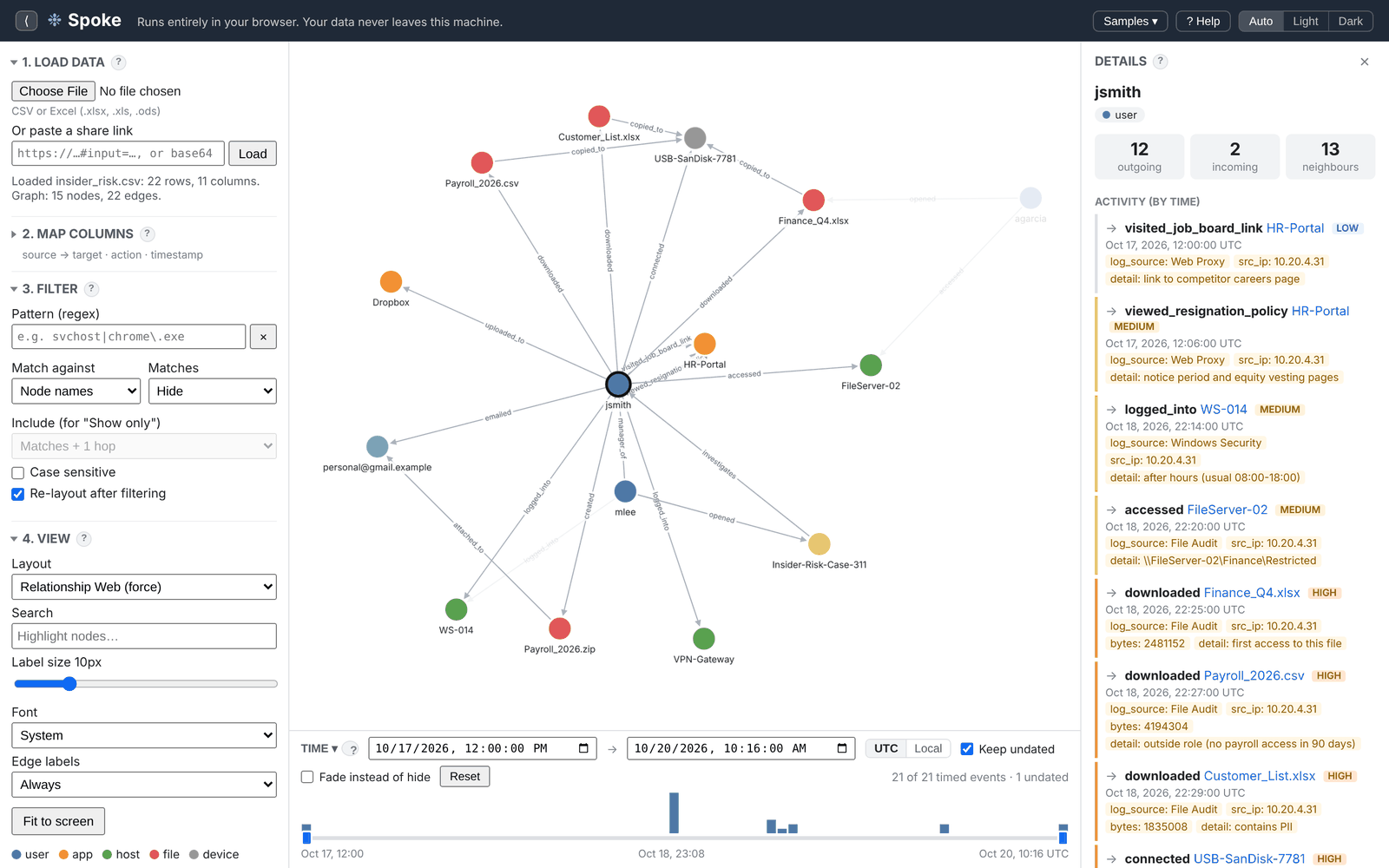This screenshot has height=868, width=1389.
Task: Clear the regex pattern with the x button
Action: pyautogui.click(x=263, y=337)
